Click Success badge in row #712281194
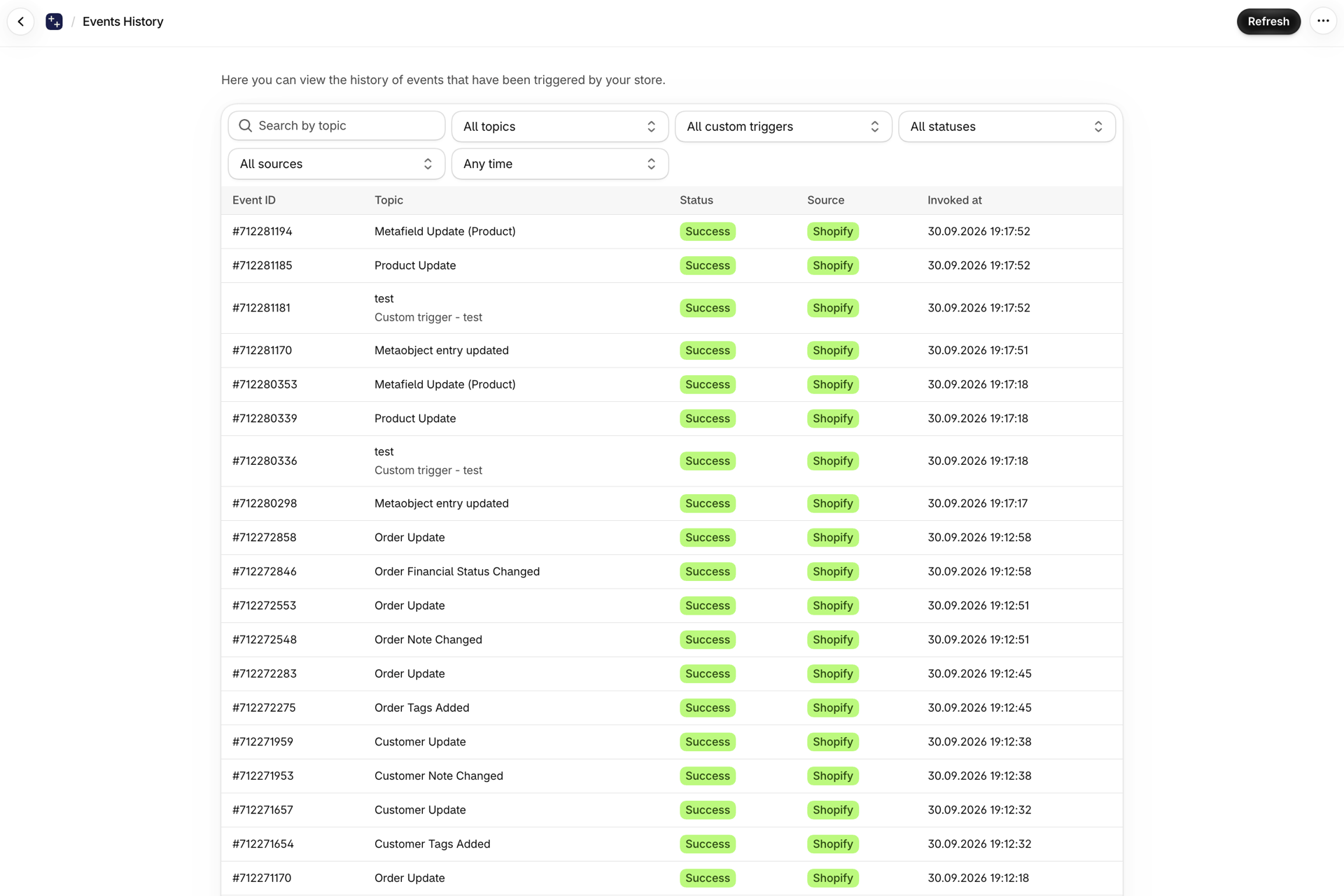 click(x=708, y=232)
